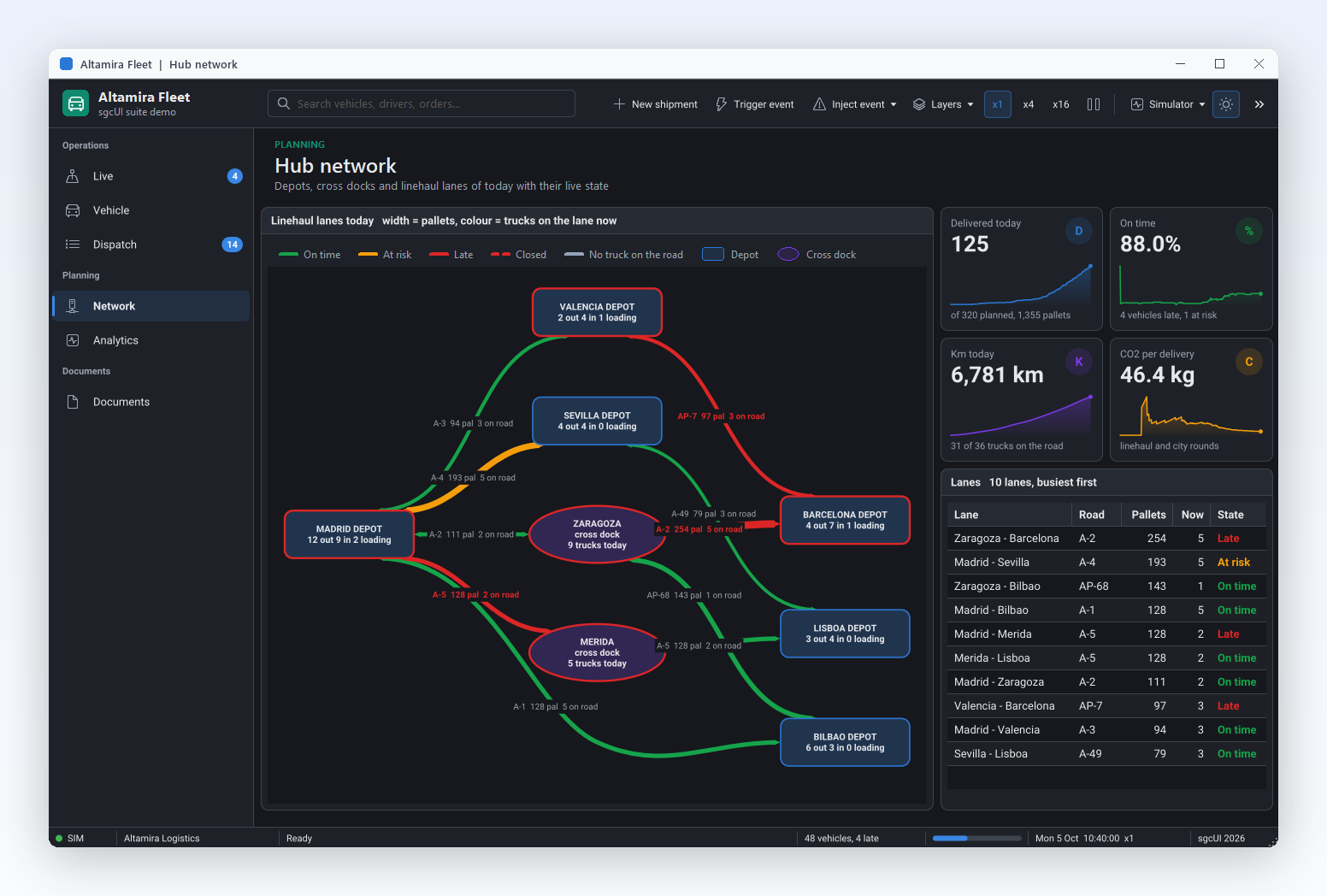The image size is (1327, 896).
Task: Sort lanes by Pallets column header
Action: click(x=1147, y=515)
